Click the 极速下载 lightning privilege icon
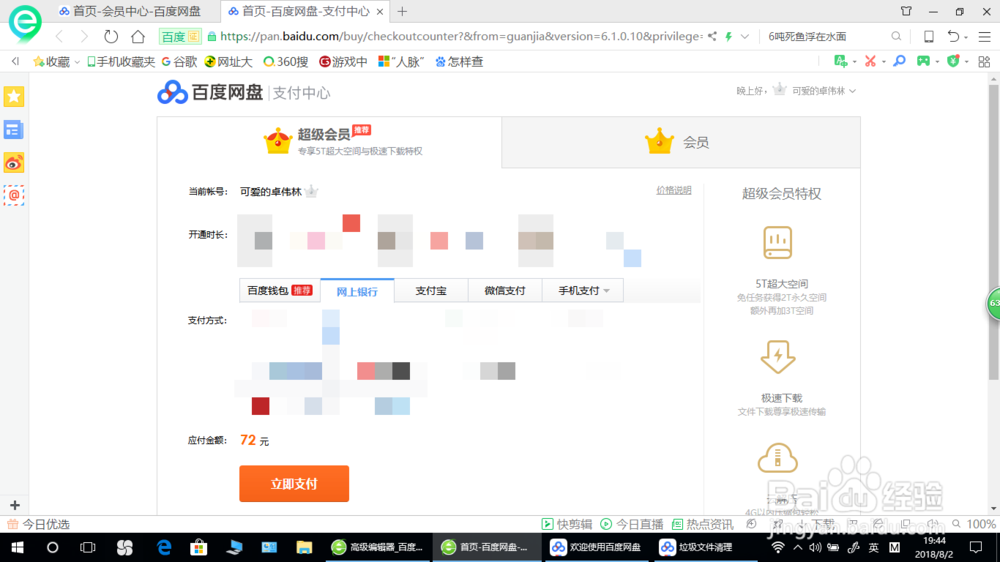 777,357
